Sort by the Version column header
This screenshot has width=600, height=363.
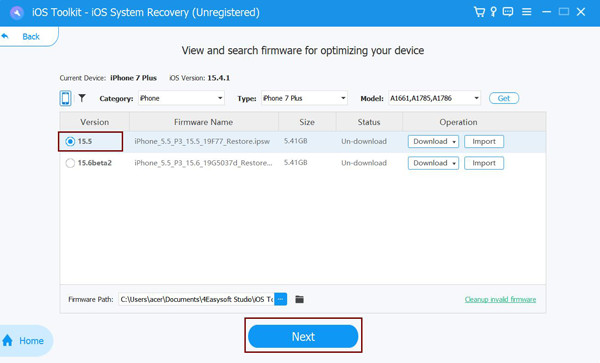pos(95,122)
